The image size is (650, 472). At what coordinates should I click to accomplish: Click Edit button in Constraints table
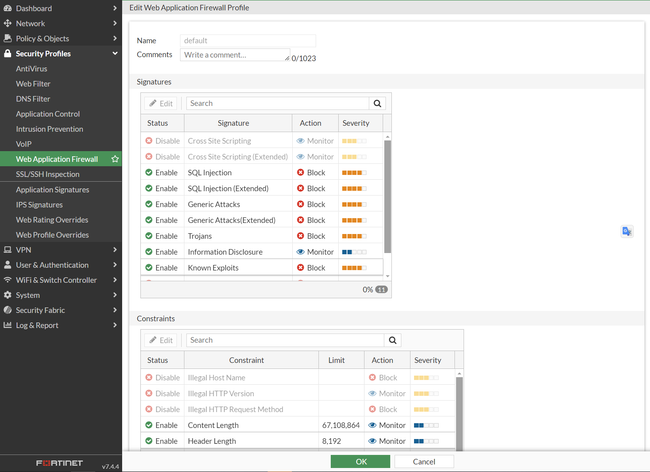click(160, 340)
